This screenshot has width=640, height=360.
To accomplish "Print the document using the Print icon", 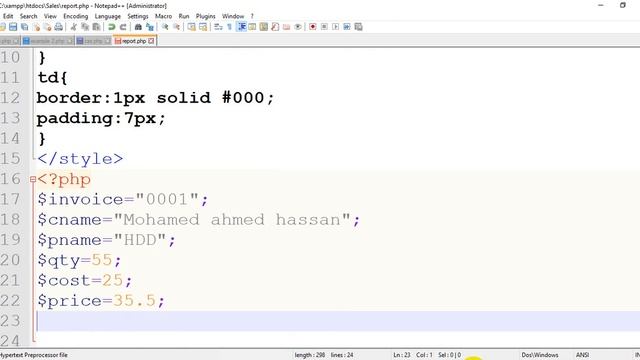I will click(59, 27).
